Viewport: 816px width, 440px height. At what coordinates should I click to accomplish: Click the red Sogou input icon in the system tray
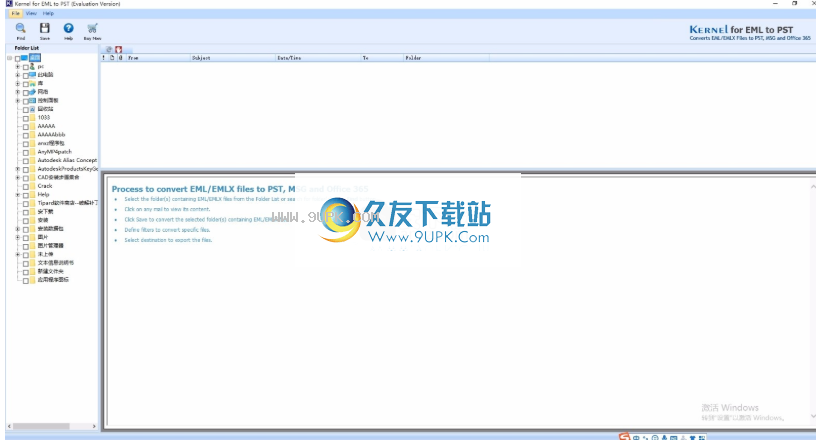point(624,437)
